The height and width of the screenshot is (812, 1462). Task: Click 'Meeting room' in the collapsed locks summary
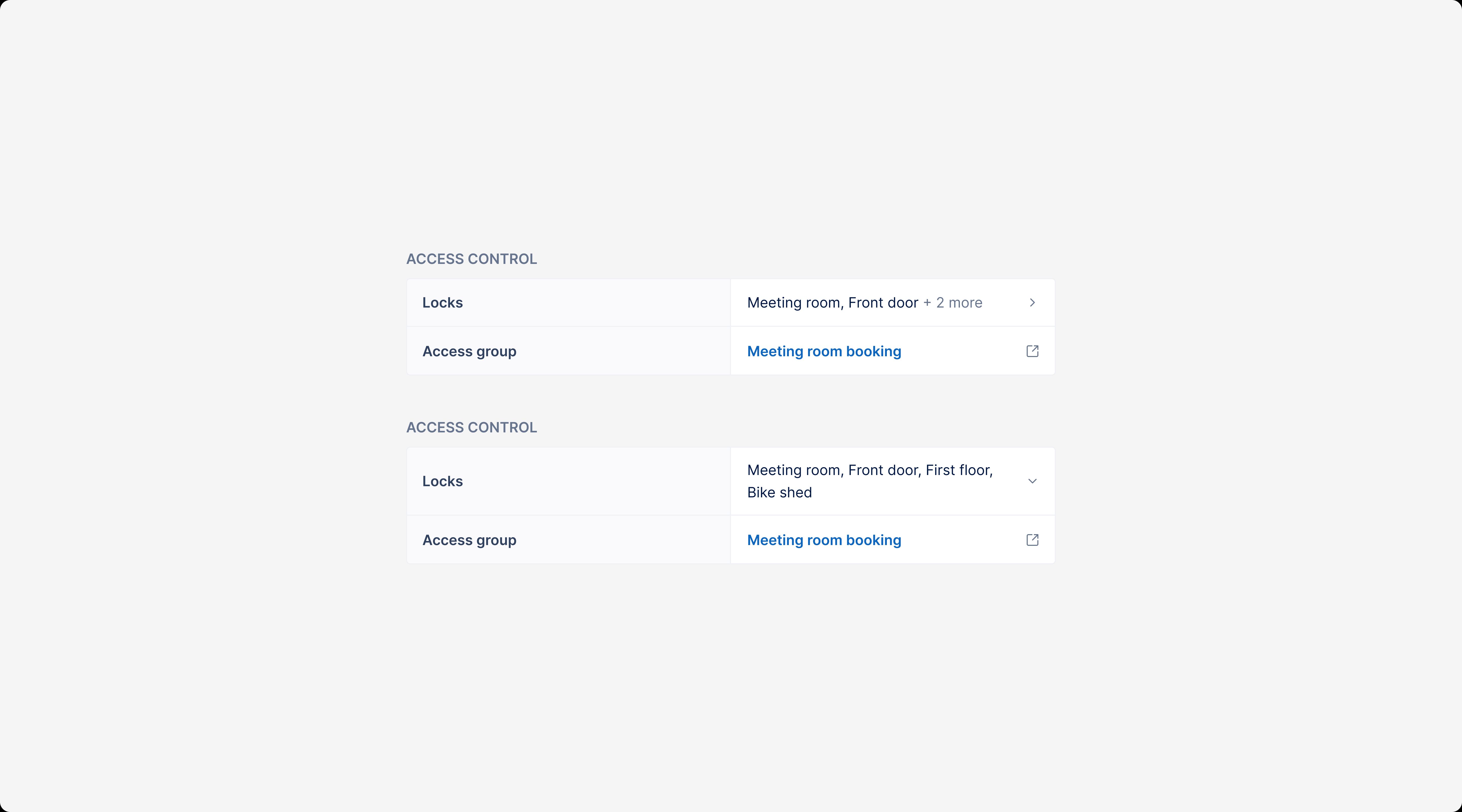coord(793,302)
